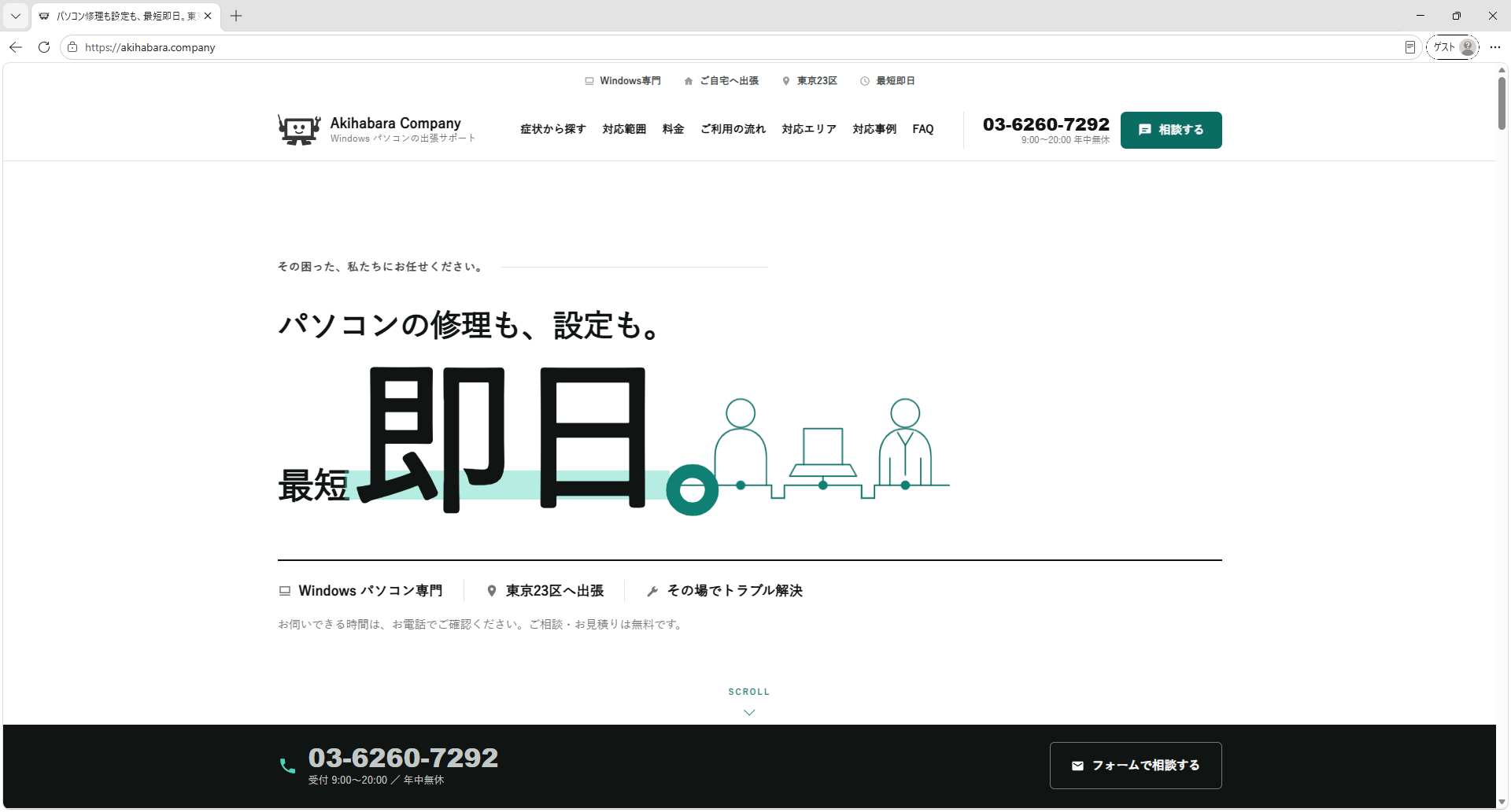The image size is (1511, 812).
Task: Click the green phone icon in footer bar
Action: [288, 766]
